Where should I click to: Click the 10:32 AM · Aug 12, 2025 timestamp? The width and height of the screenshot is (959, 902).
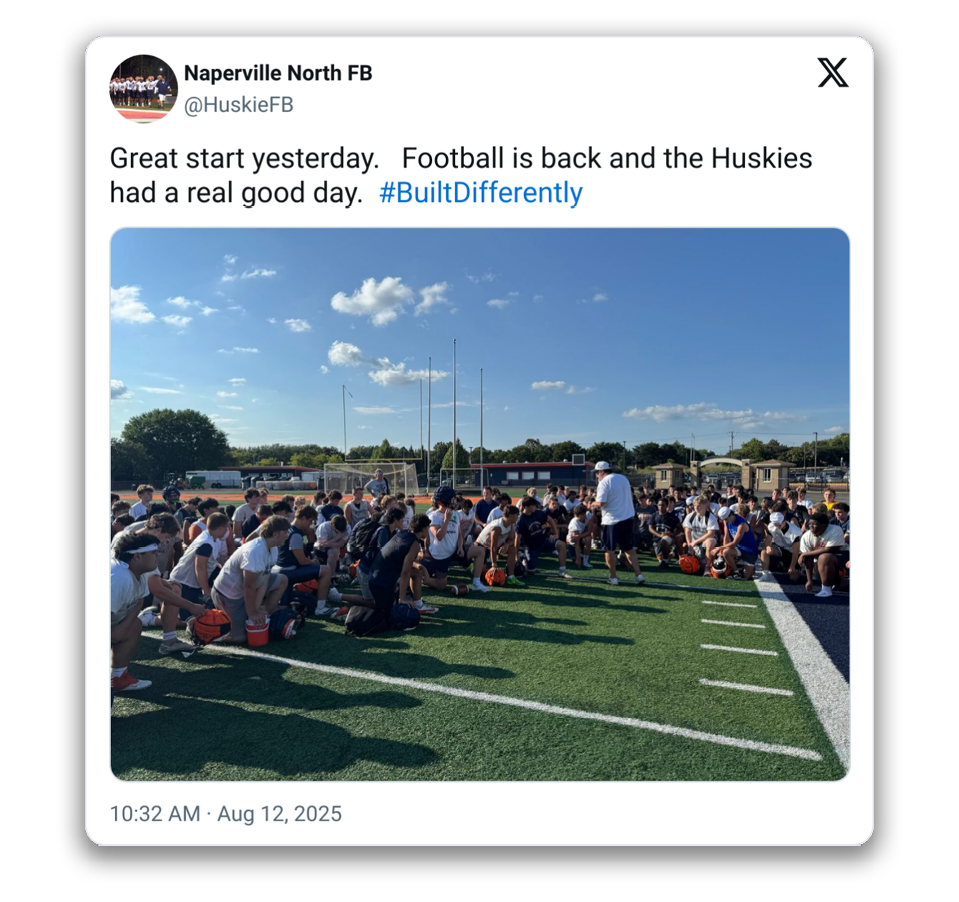[226, 813]
